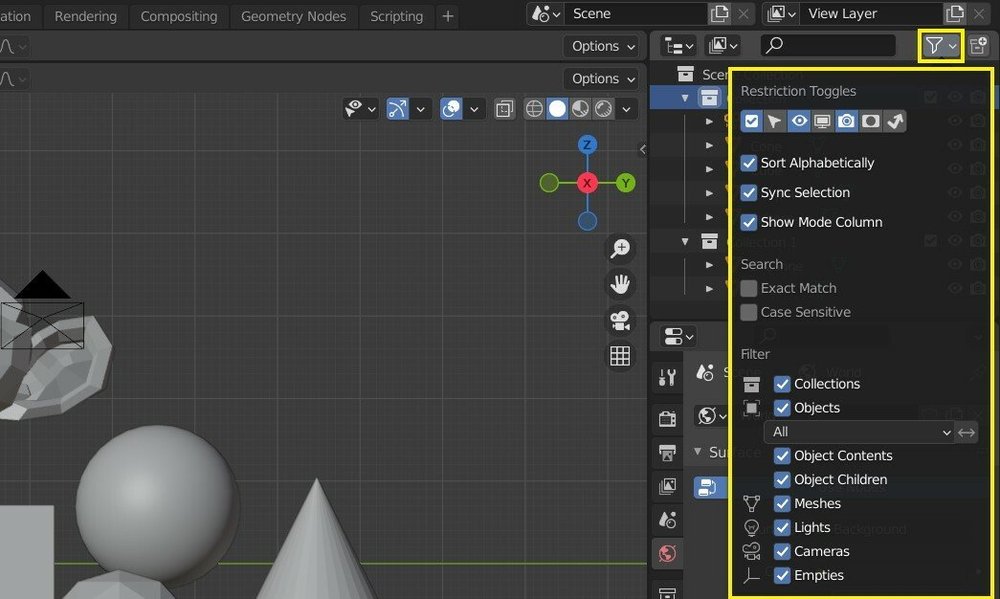This screenshot has height=599, width=1000.
Task: Open the viewport Options dropdown
Action: tap(603, 46)
